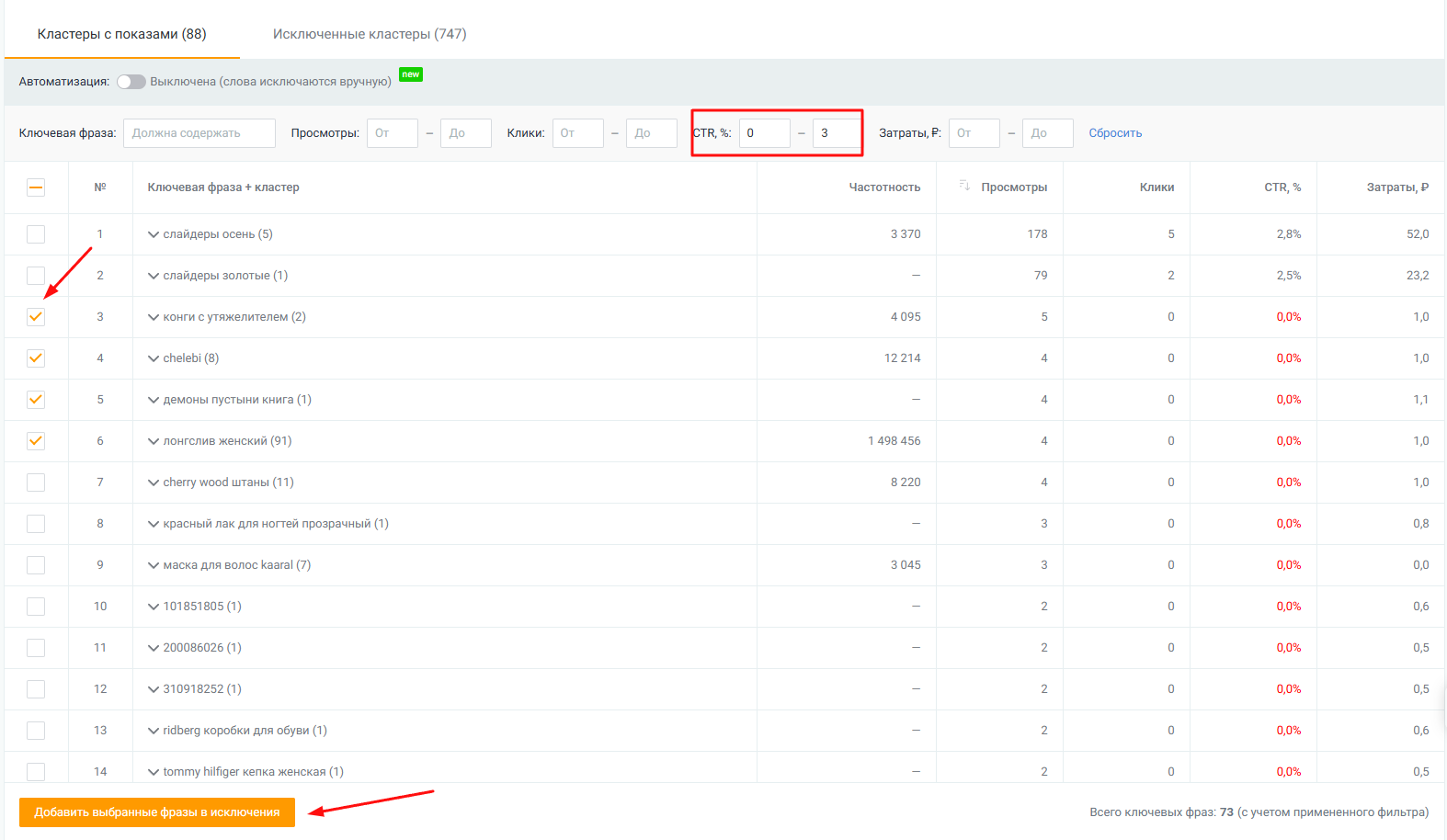The image size is (1447, 840).
Task: Click the select-all checkbox in table header
Action: [36, 187]
